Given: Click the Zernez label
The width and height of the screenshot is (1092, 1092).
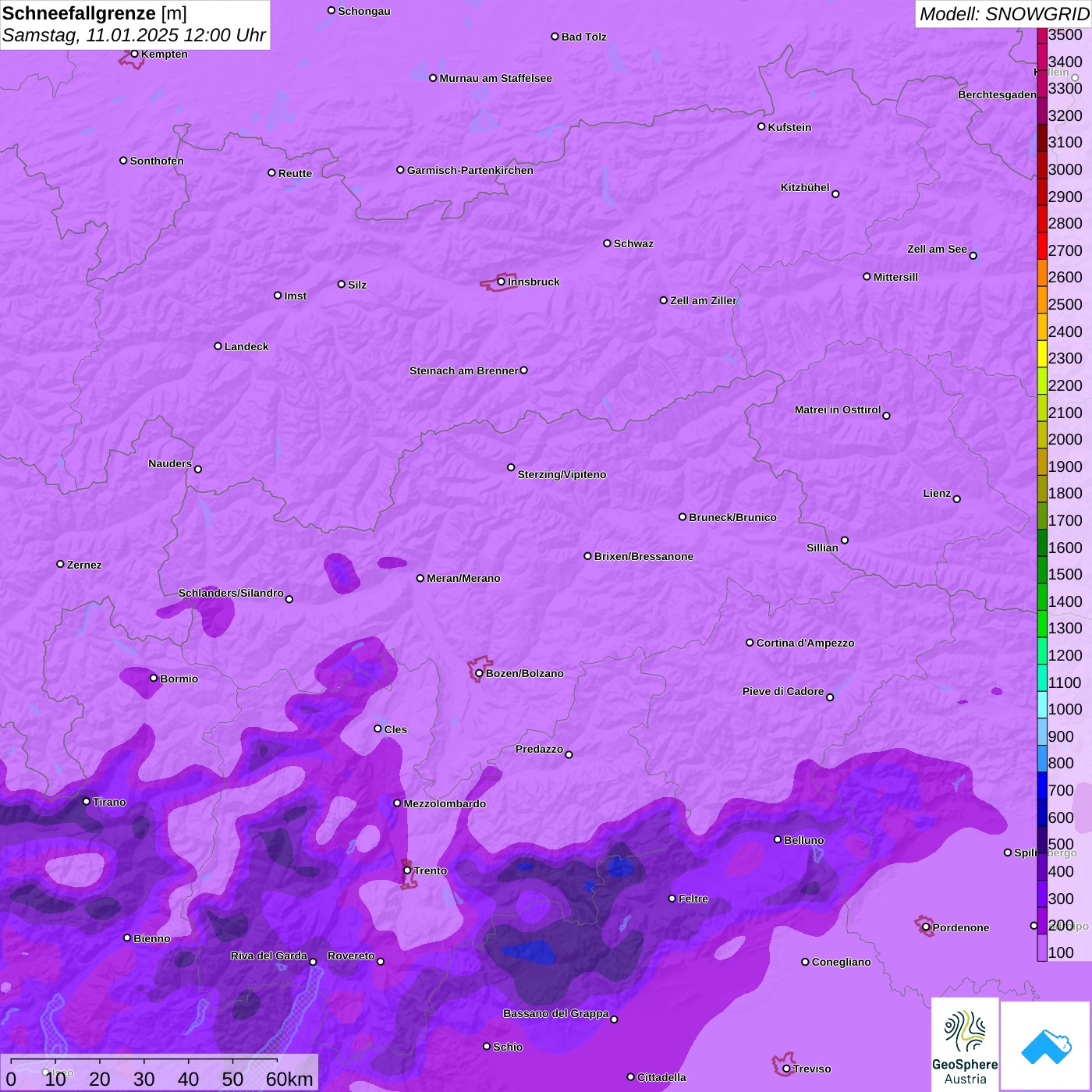Looking at the screenshot, I should 84,565.
